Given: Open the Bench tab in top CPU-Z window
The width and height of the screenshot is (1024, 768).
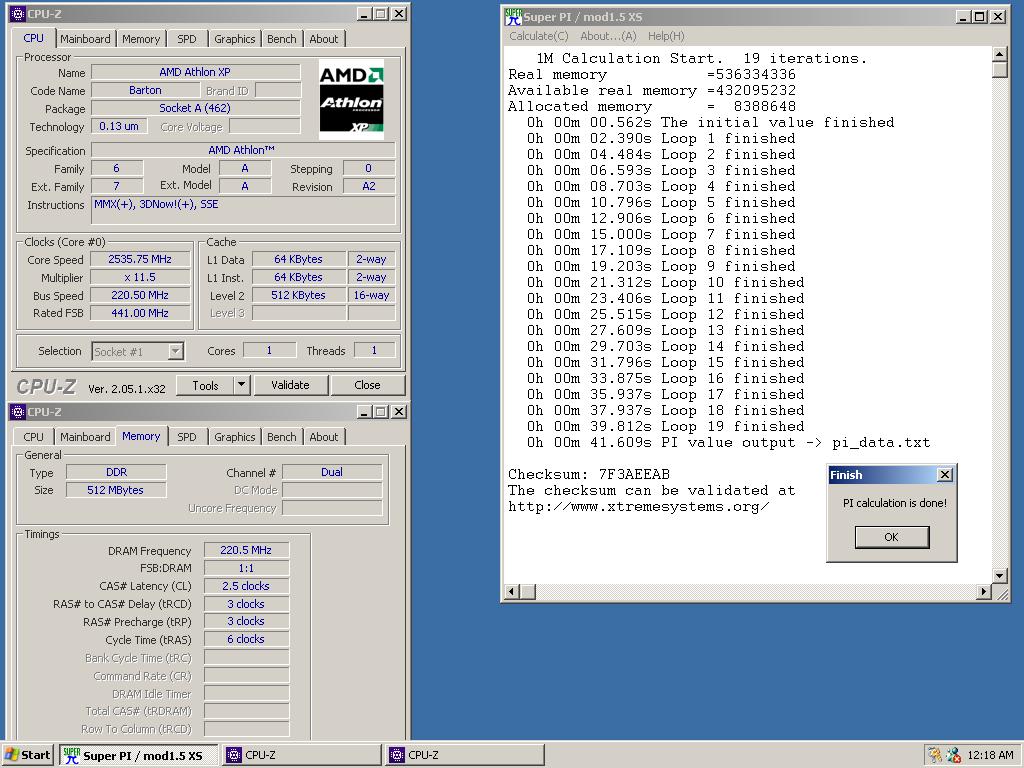Looking at the screenshot, I should coord(281,39).
